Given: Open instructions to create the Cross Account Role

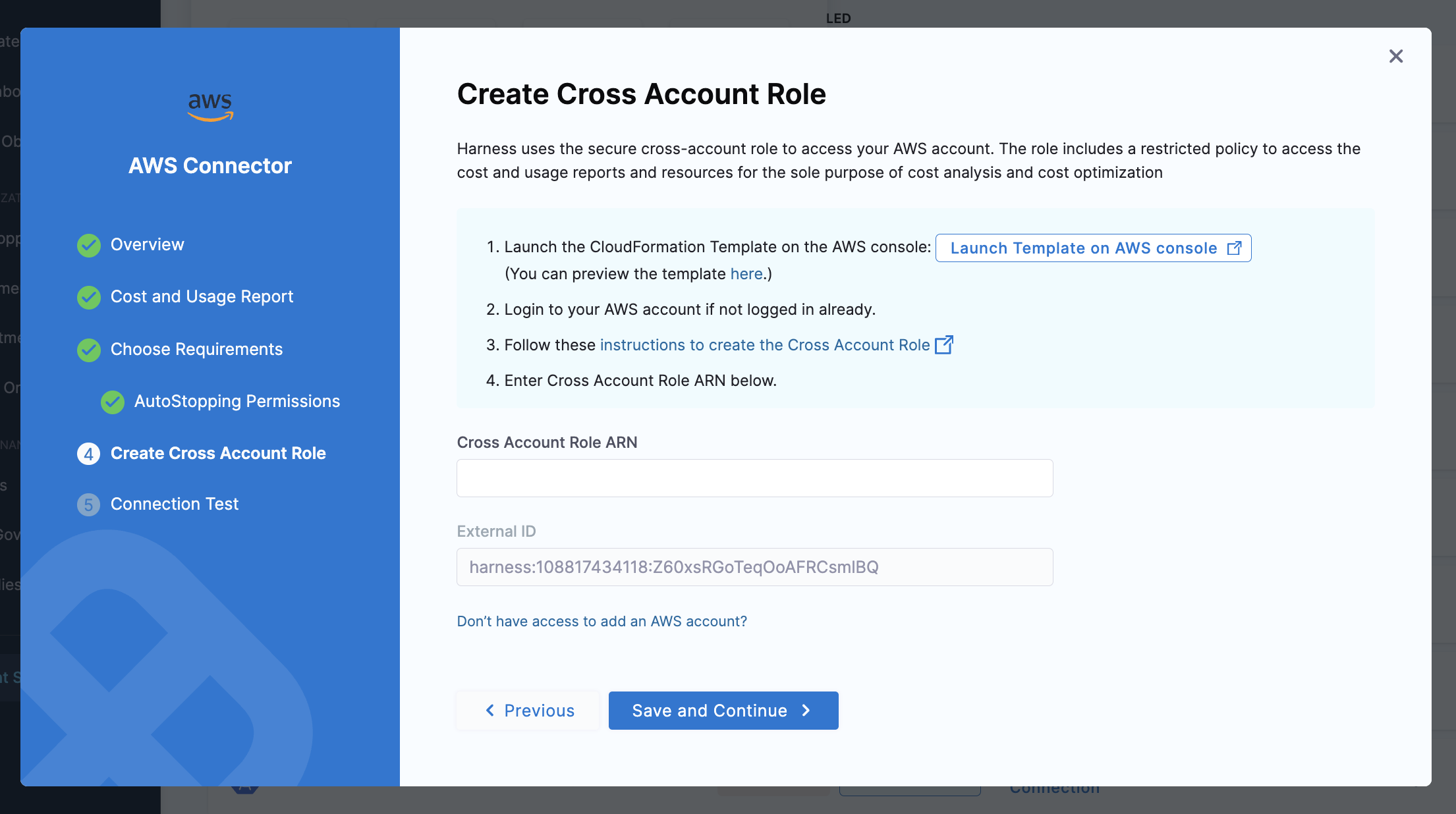Looking at the screenshot, I should click(x=765, y=345).
